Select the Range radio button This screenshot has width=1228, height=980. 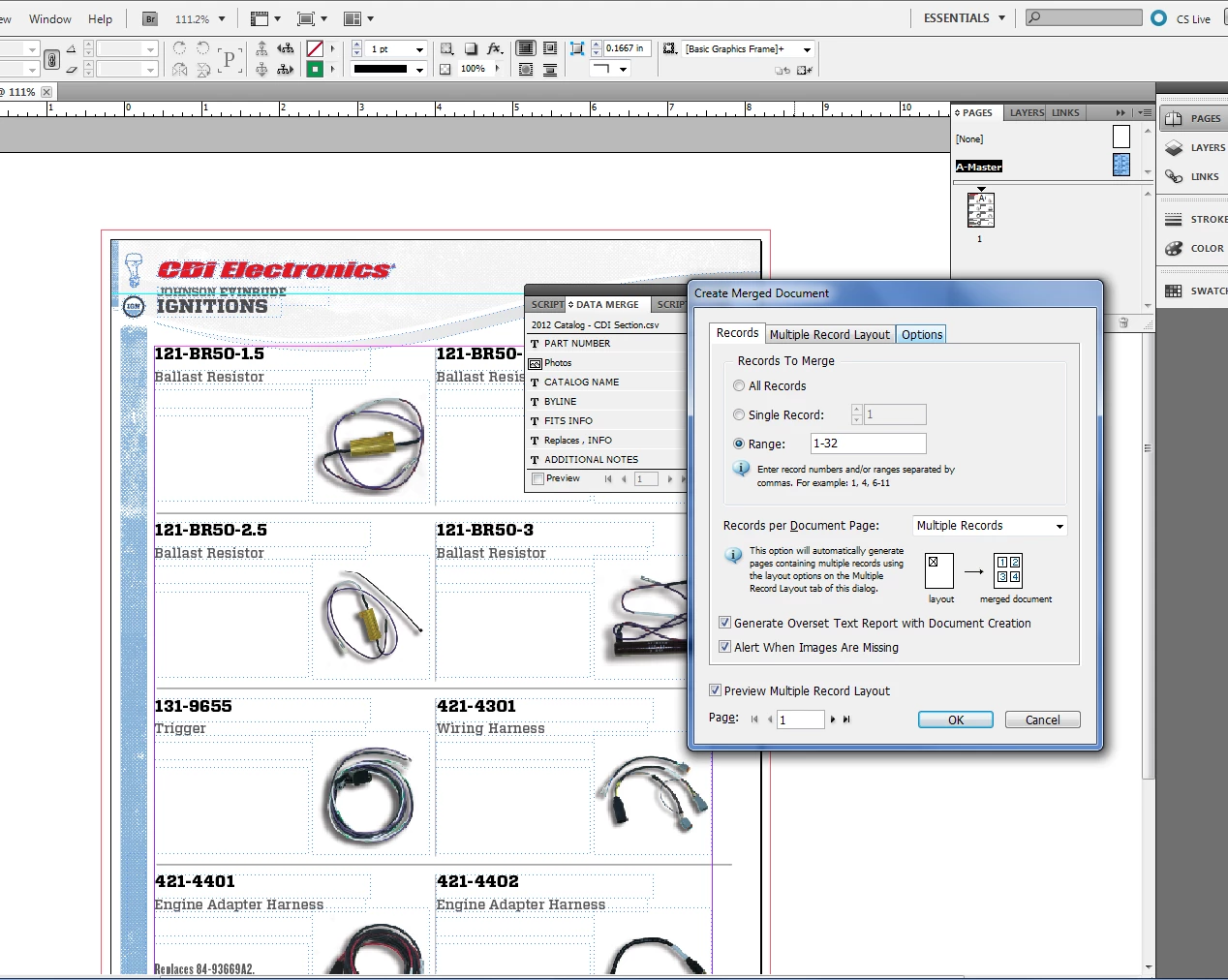point(739,444)
